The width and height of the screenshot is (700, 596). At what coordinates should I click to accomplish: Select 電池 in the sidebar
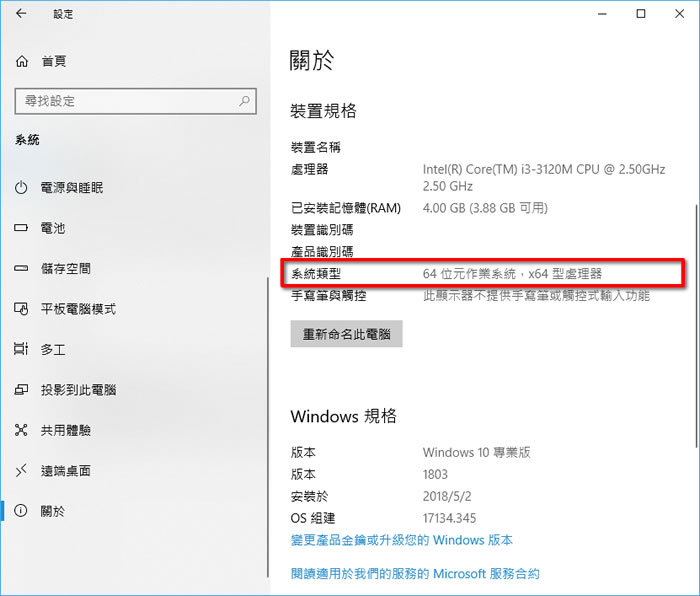coord(53,228)
